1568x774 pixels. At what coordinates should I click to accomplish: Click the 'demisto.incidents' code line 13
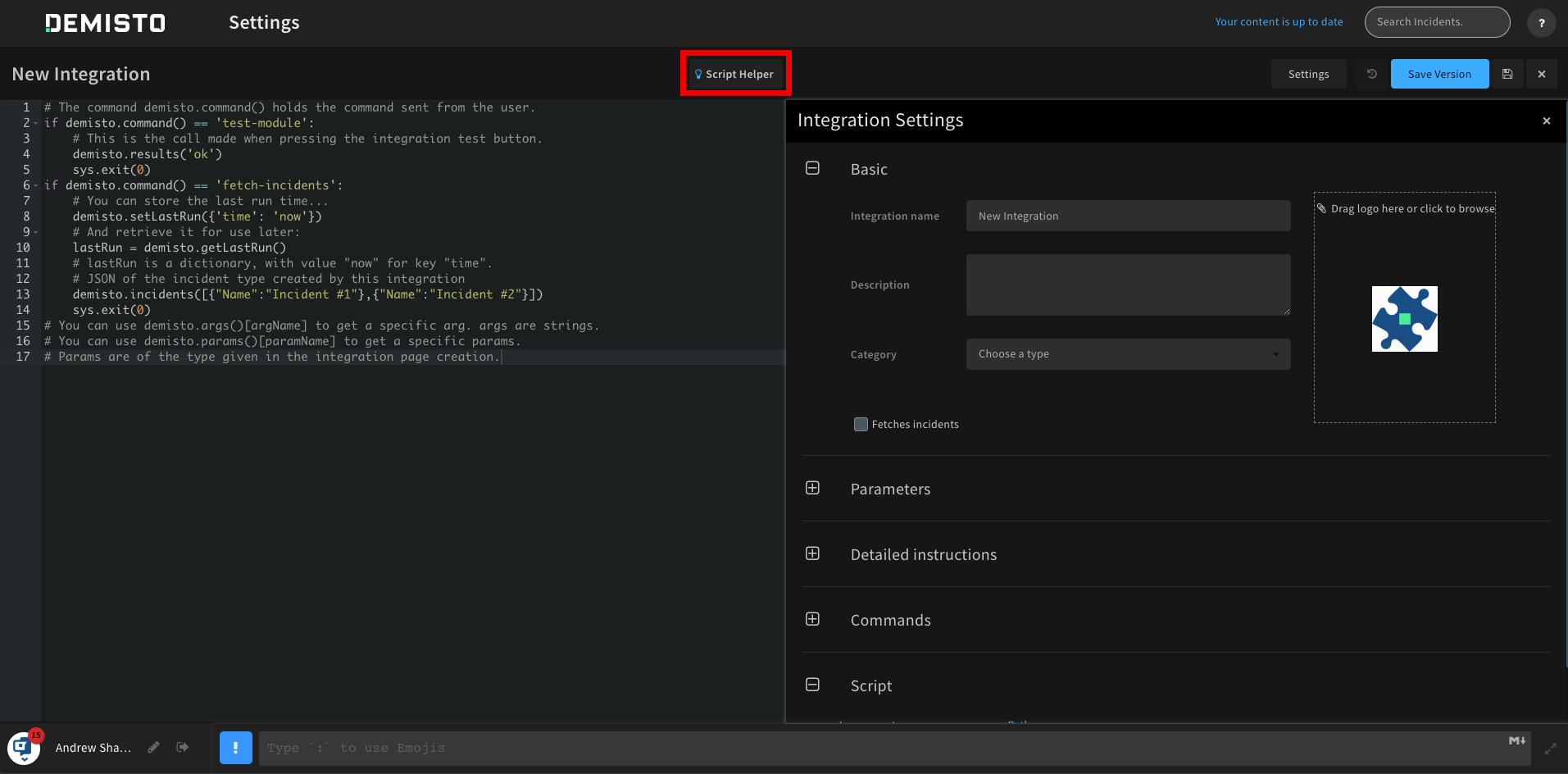pos(307,294)
